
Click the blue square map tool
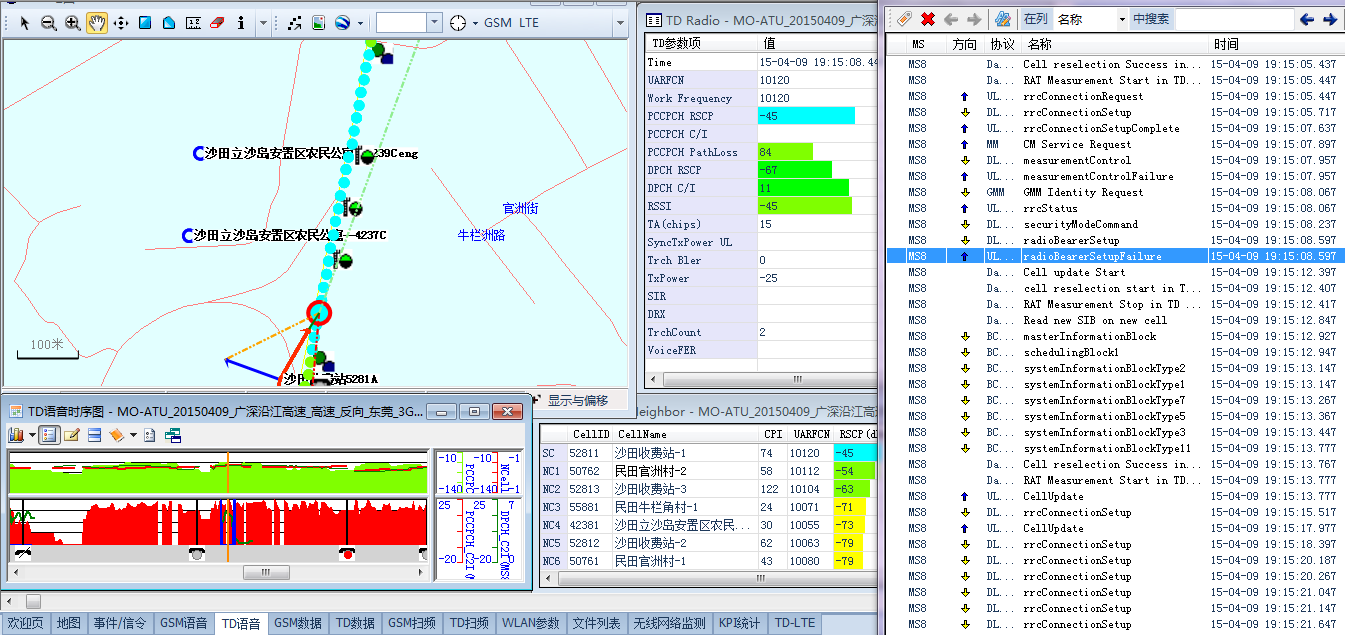(145, 22)
